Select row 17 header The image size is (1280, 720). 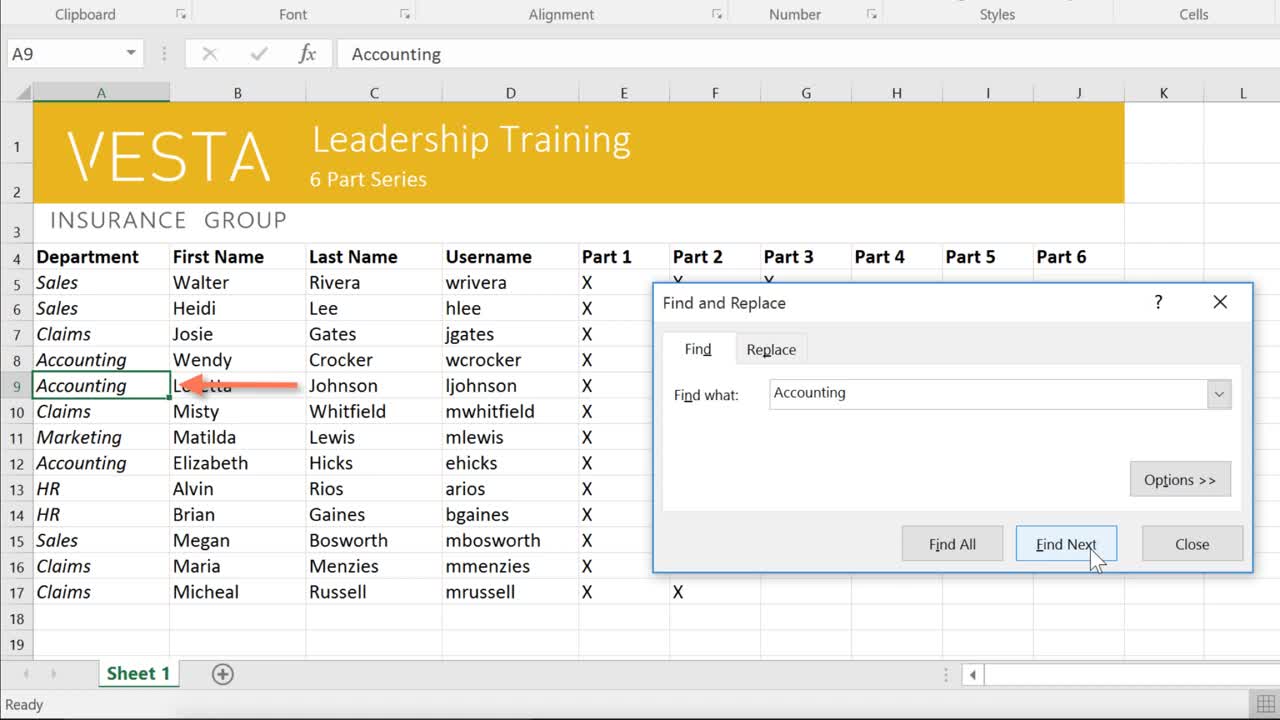pos(17,593)
